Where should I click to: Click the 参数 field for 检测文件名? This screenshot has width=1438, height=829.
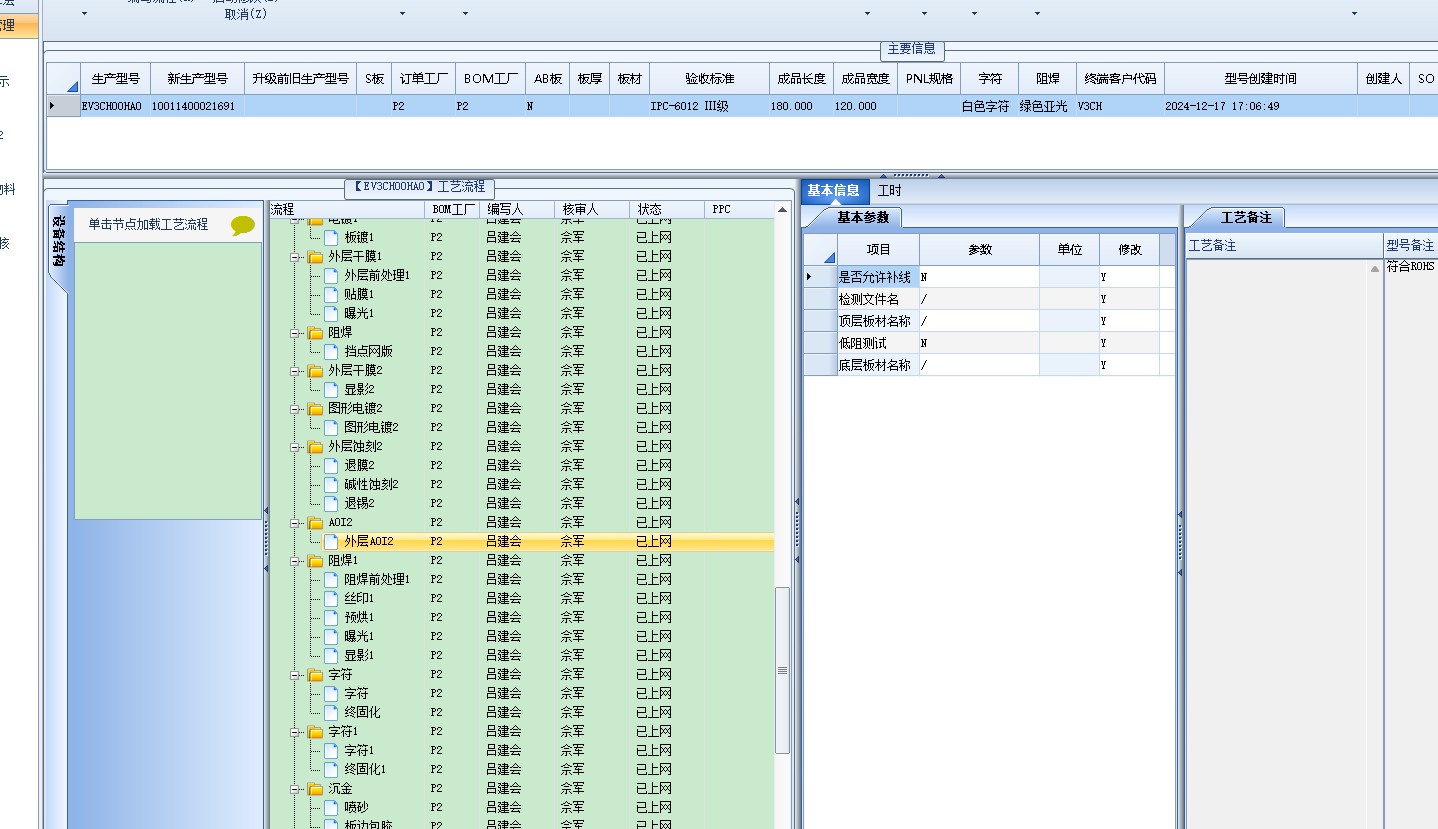click(x=979, y=299)
